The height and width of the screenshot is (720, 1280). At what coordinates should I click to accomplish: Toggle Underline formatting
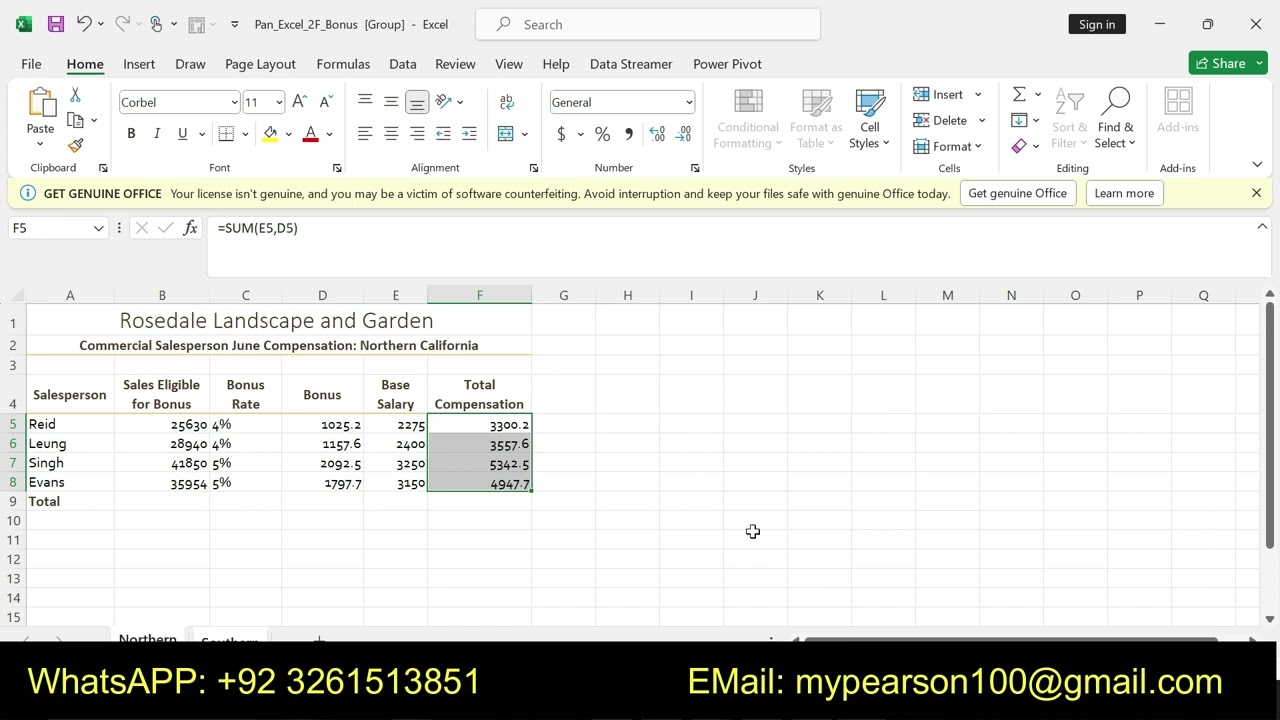pyautogui.click(x=182, y=133)
